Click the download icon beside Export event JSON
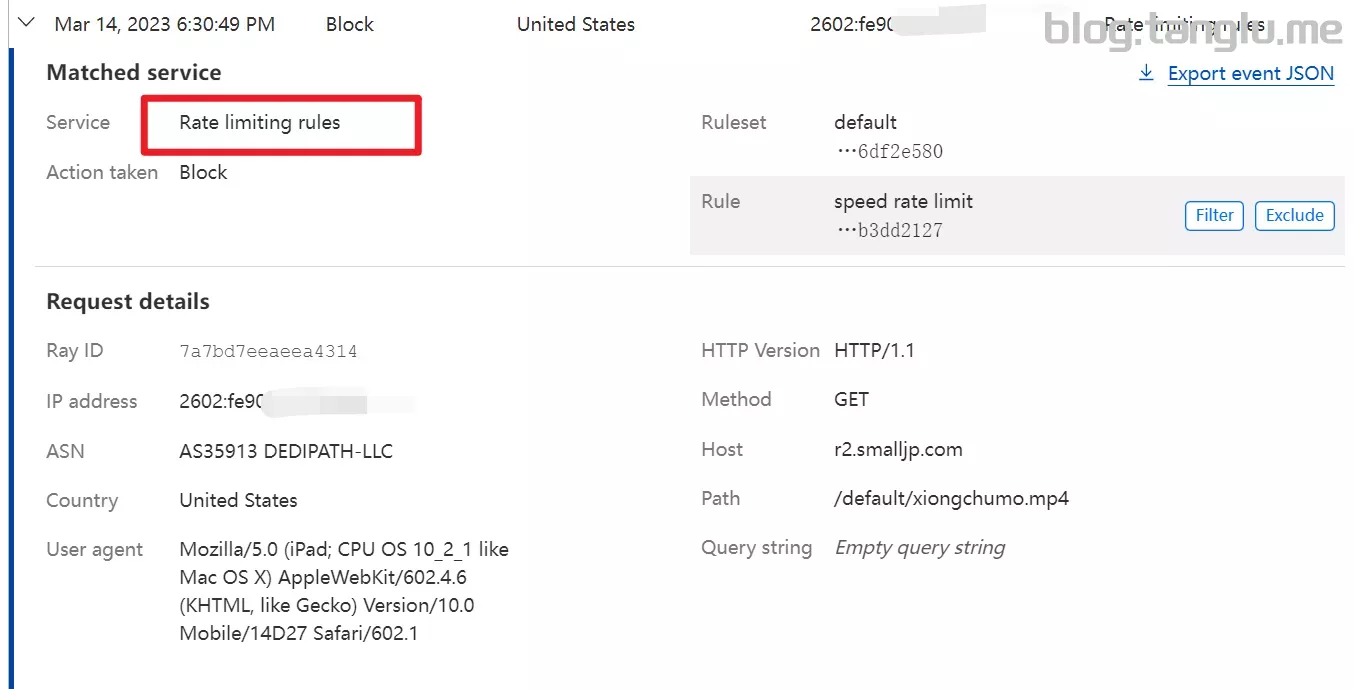This screenshot has height=689, width=1353. click(x=1146, y=73)
